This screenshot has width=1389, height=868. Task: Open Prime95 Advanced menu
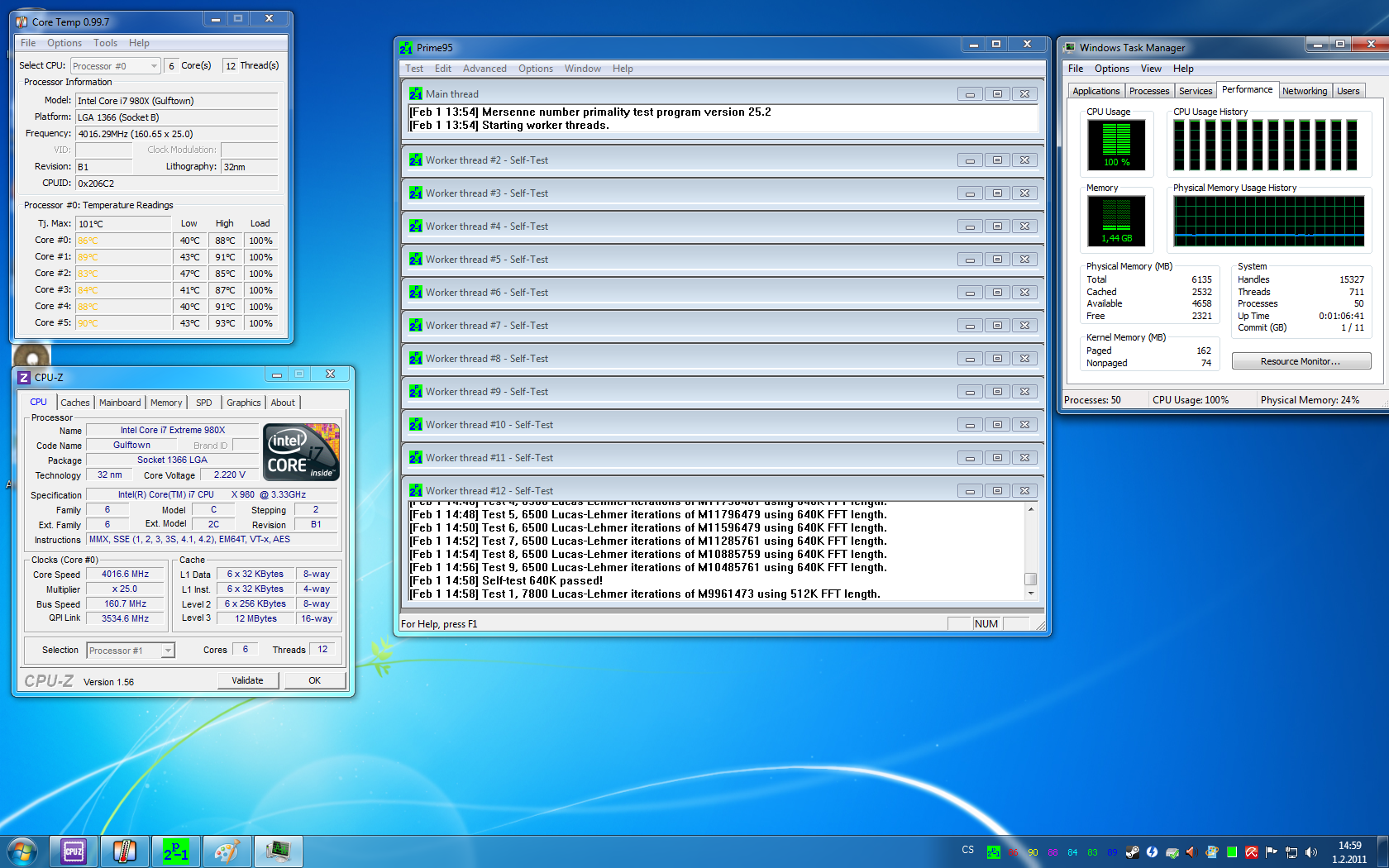484,69
